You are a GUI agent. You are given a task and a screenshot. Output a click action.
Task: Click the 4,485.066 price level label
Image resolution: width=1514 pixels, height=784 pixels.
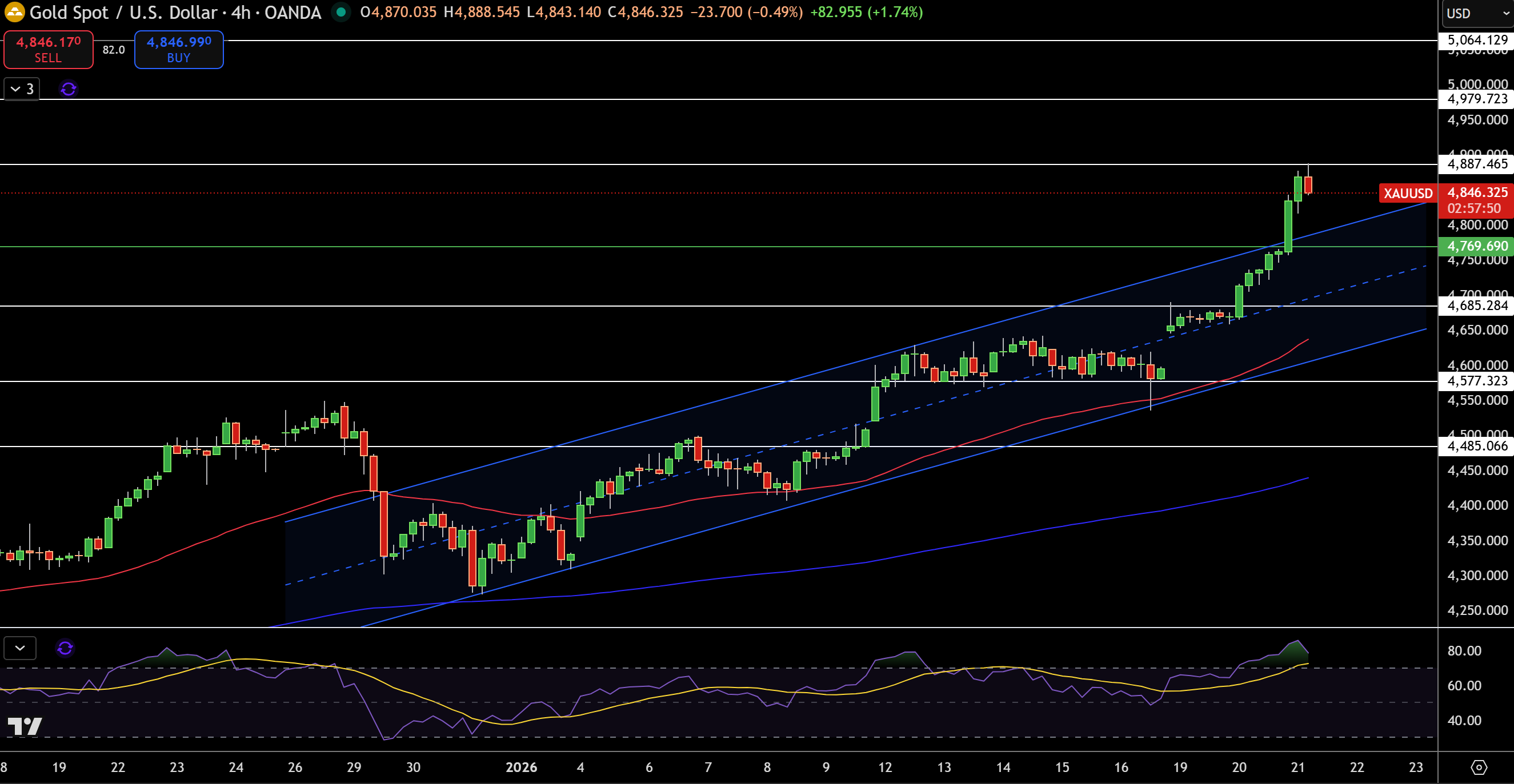pyautogui.click(x=1476, y=447)
